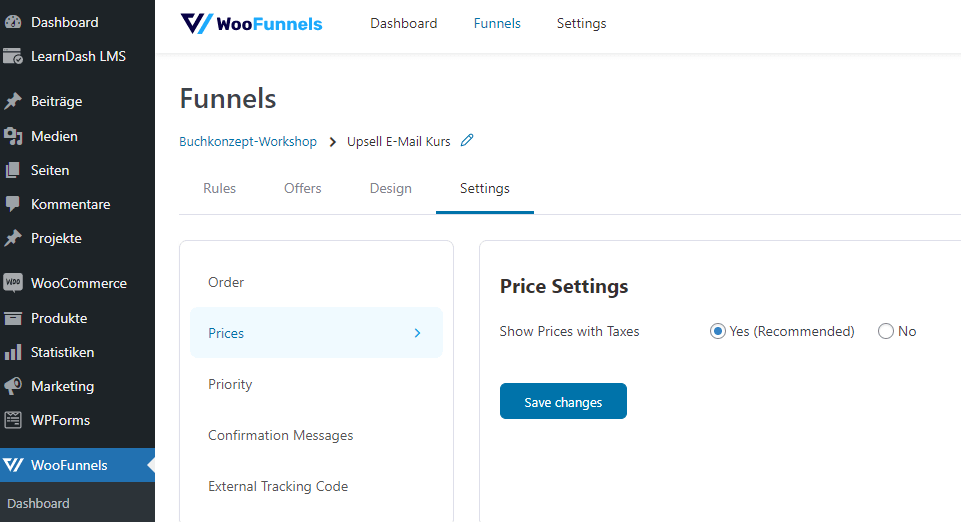Open the Design tab

click(390, 188)
